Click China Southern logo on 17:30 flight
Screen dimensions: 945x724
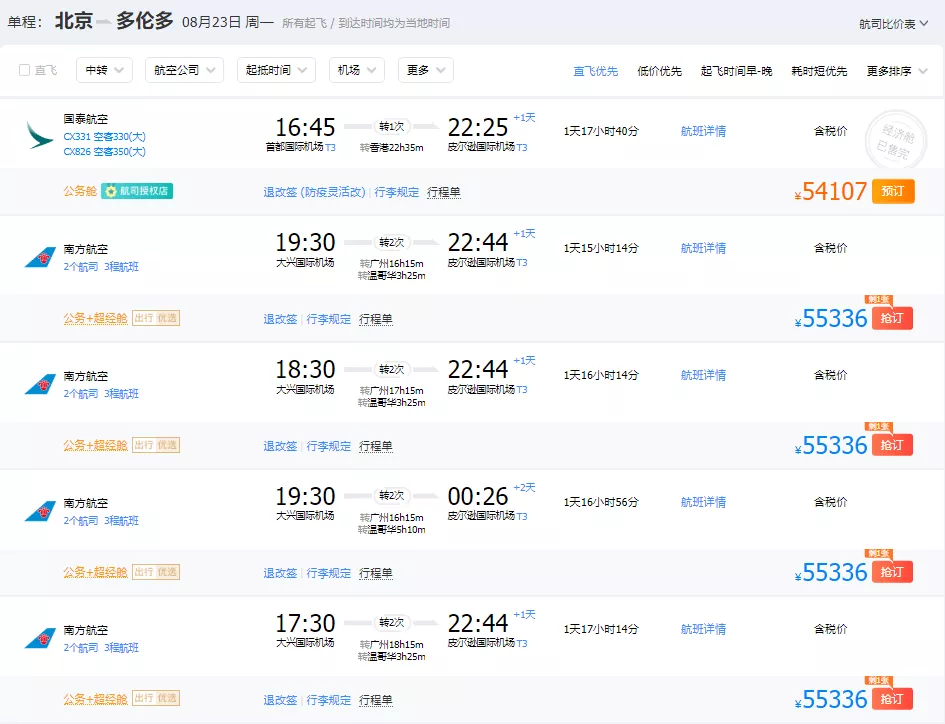pyautogui.click(x=40, y=638)
